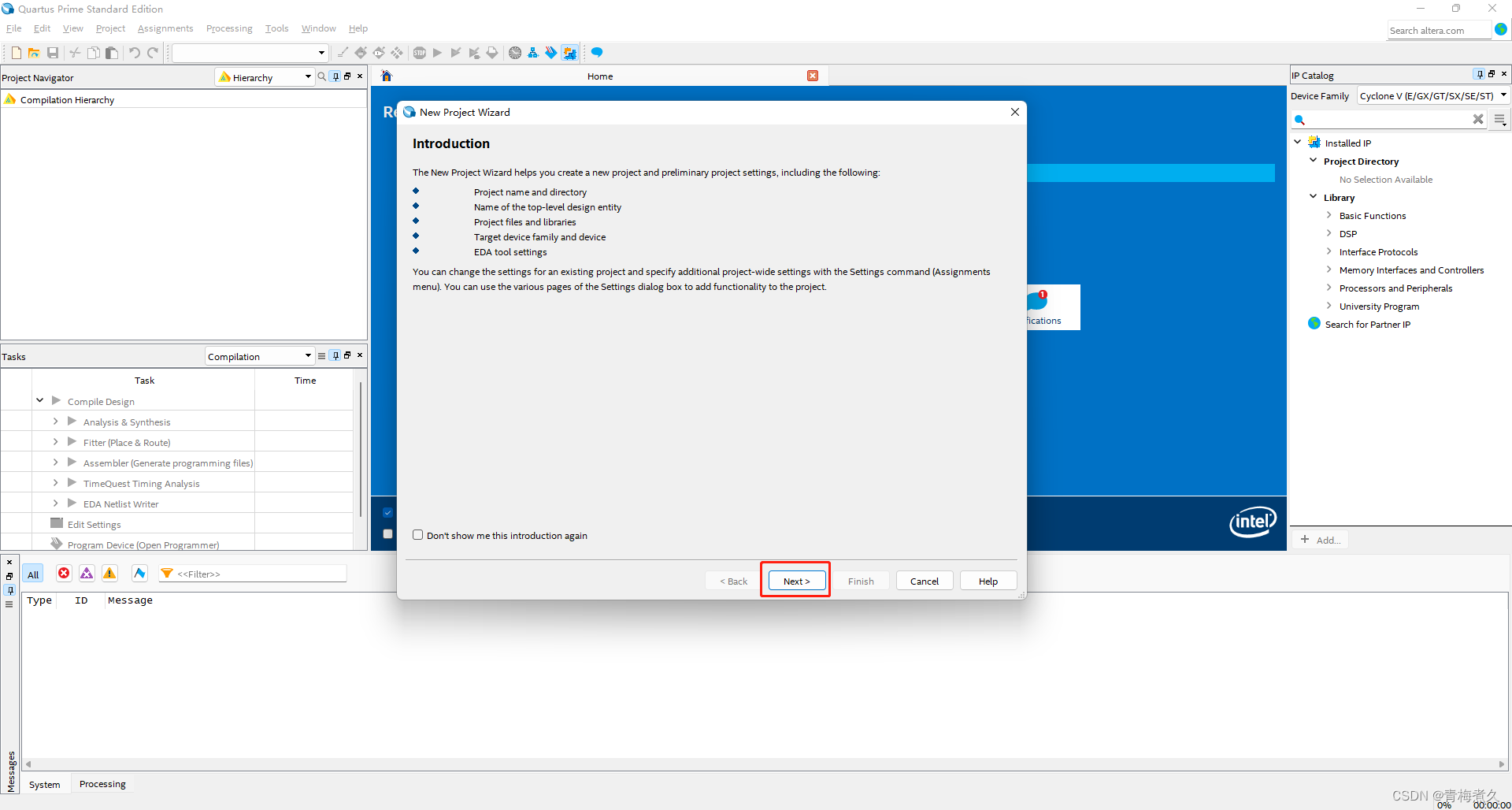This screenshot has width=1512, height=810.
Task: Click the Add... button in IP Catalog
Action: [1321, 540]
